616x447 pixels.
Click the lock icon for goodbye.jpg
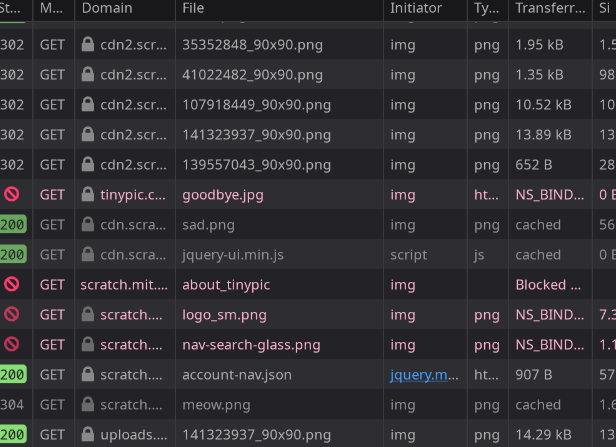[88, 194]
